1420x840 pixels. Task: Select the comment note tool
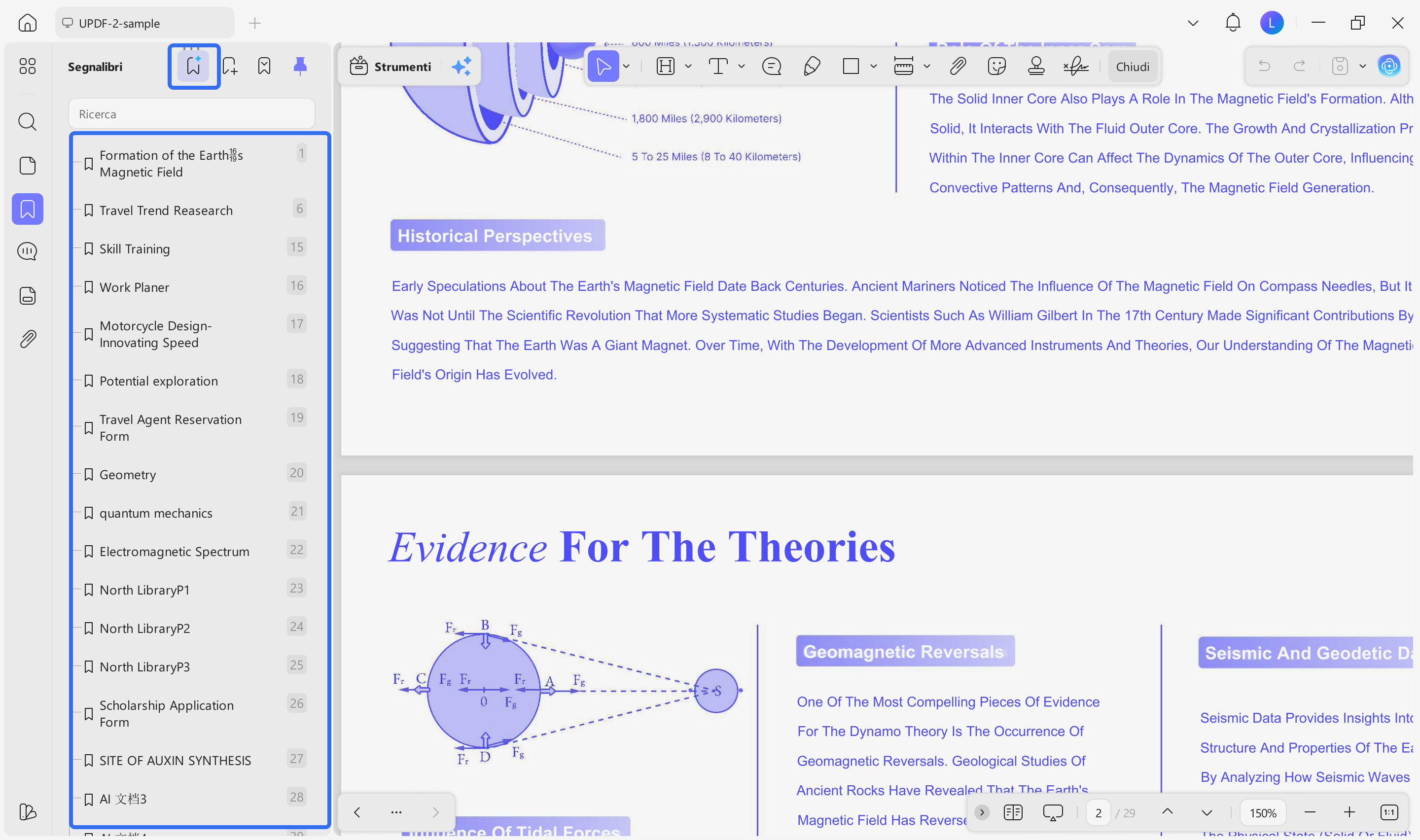771,66
